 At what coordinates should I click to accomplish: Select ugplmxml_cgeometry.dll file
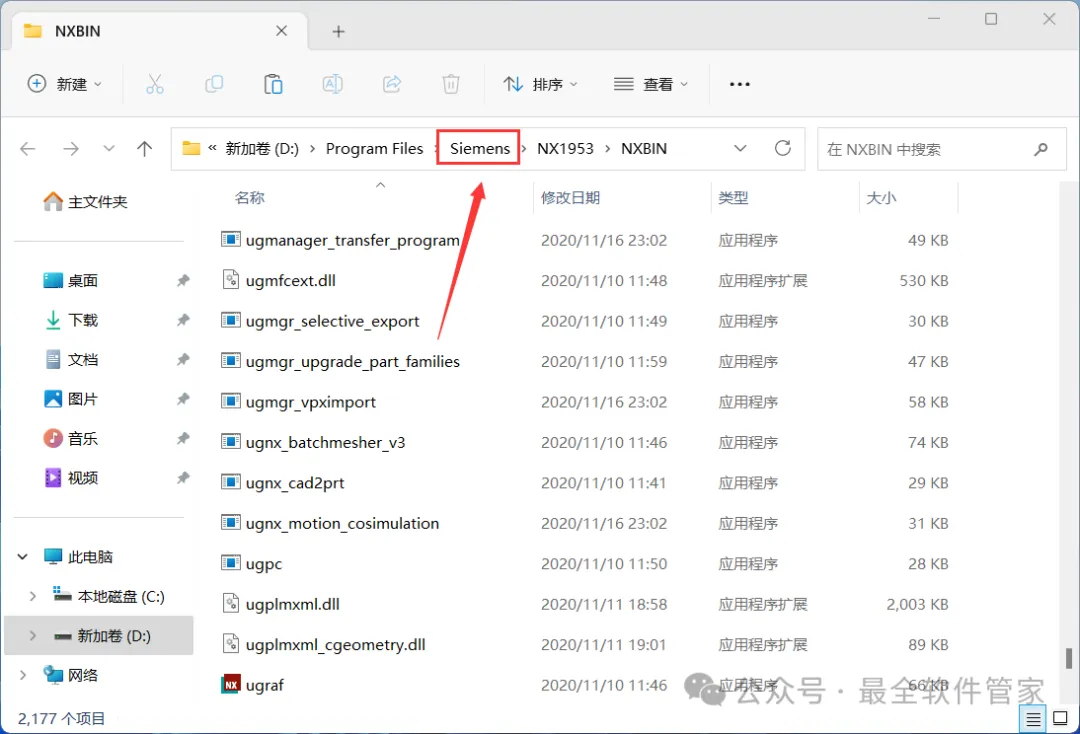click(335, 644)
